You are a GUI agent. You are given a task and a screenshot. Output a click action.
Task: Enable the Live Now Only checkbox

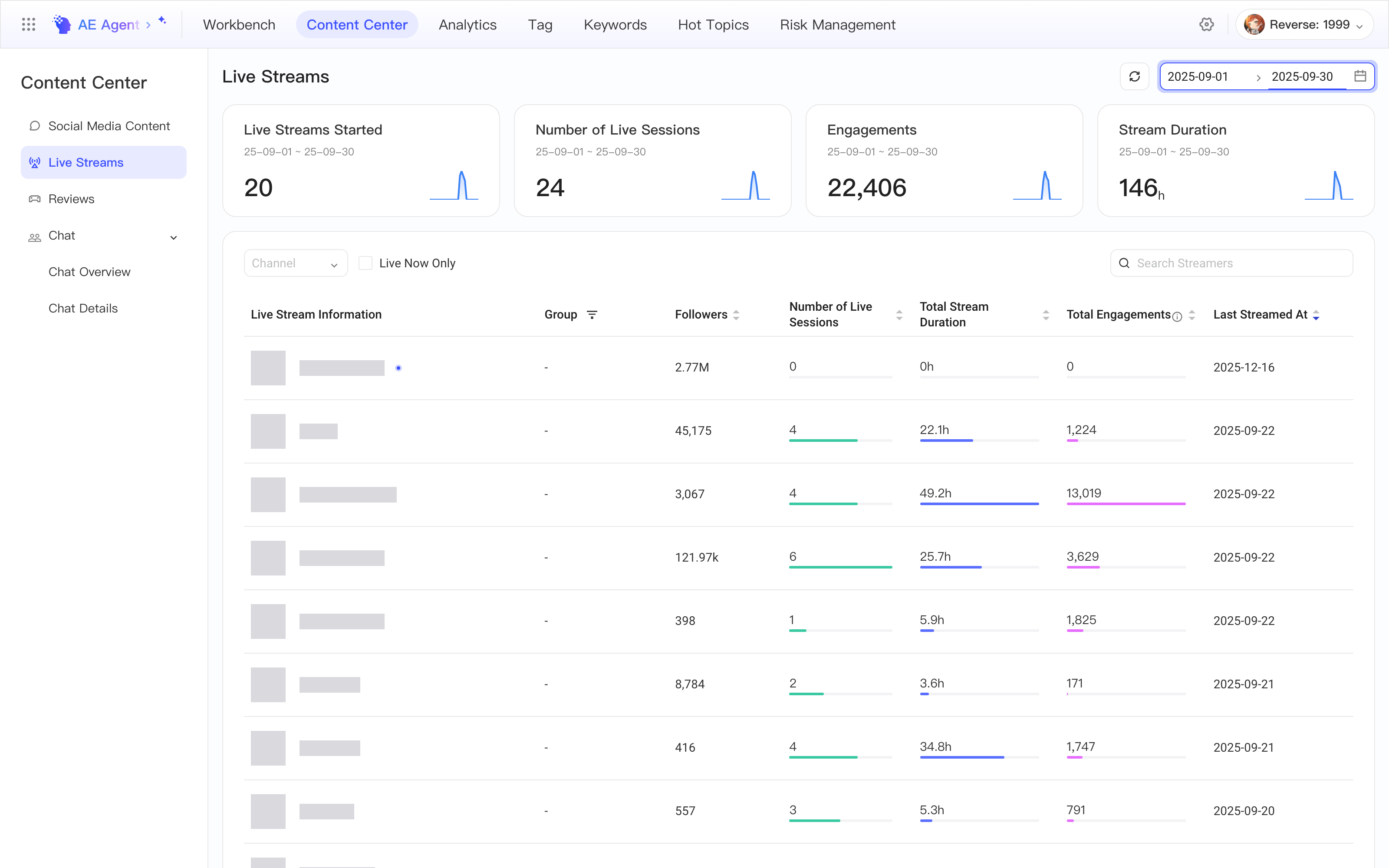tap(365, 263)
